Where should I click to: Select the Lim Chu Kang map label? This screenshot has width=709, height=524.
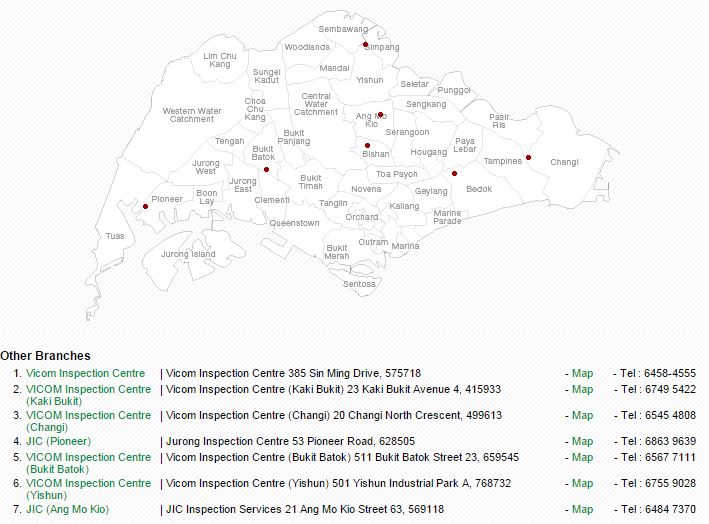click(x=220, y=60)
